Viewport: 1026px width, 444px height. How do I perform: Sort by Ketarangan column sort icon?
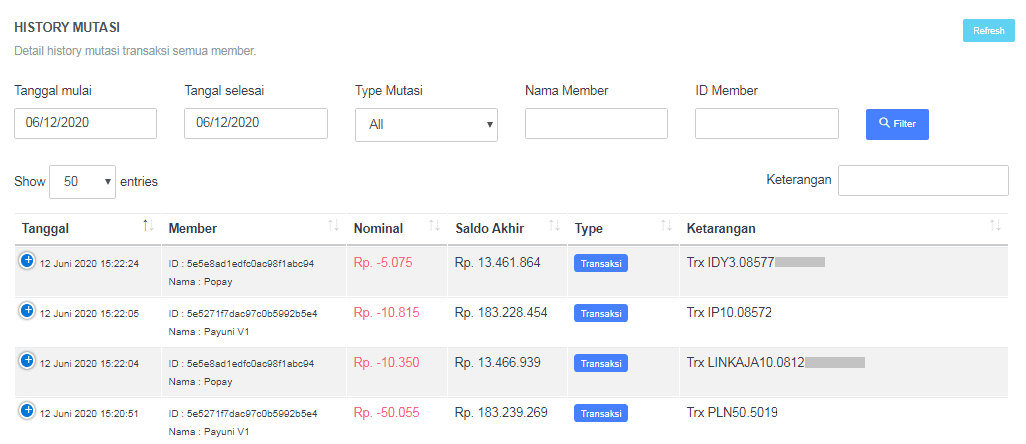coord(994,227)
